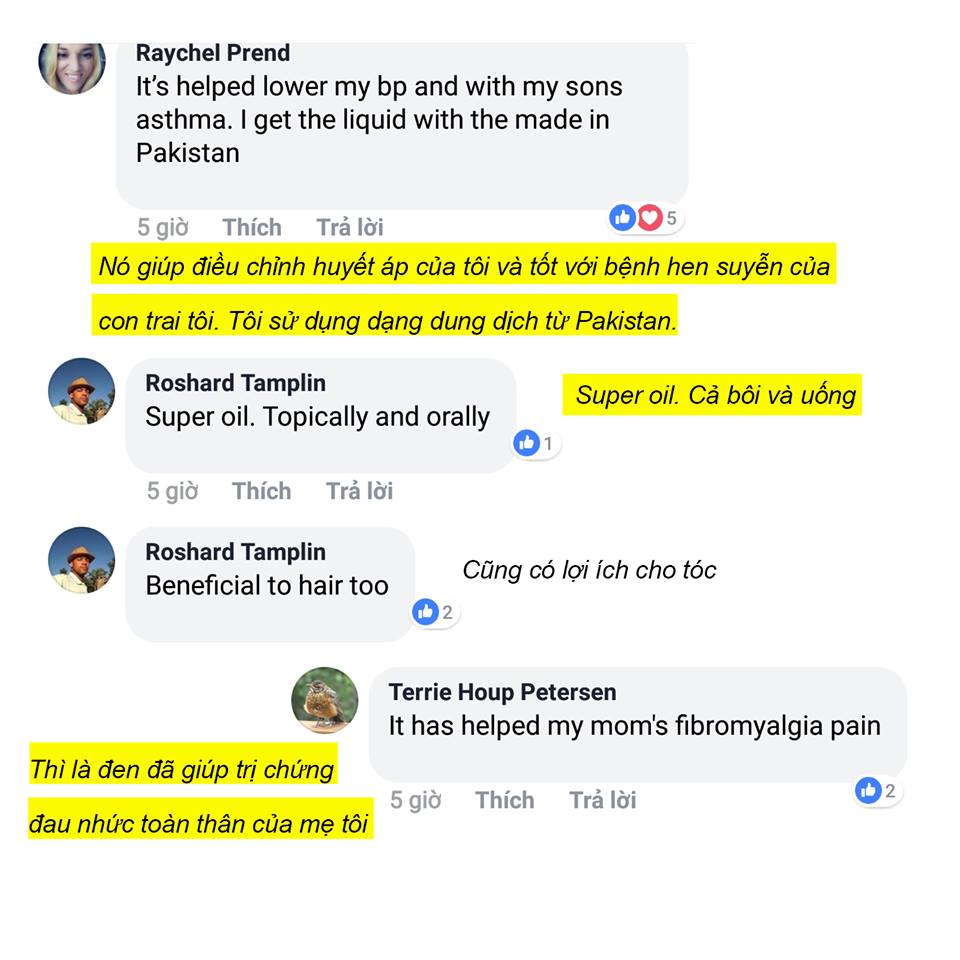Click the Terrie Houp Petersen name link
The image size is (960, 960).
[x=503, y=692]
